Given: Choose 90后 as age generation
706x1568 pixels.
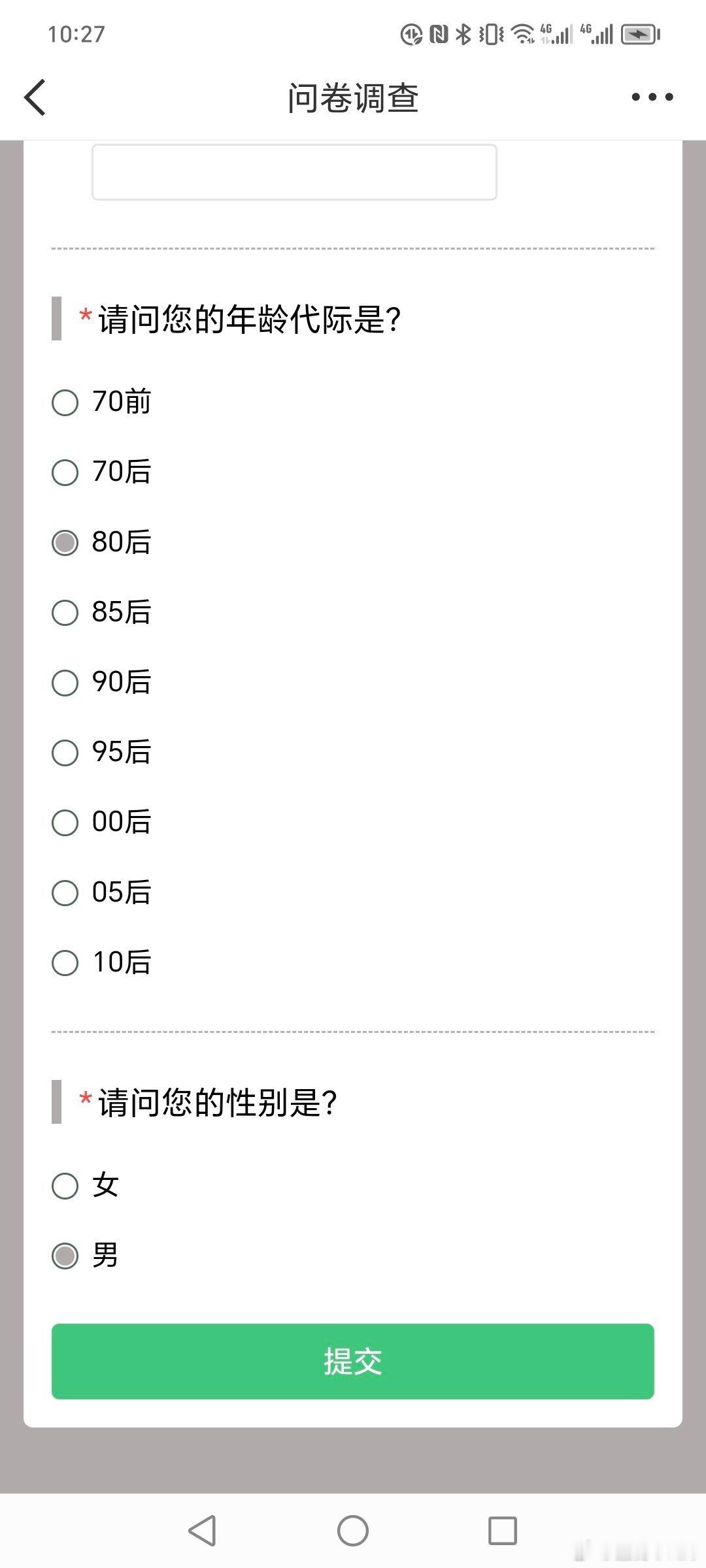Looking at the screenshot, I should [x=102, y=682].
